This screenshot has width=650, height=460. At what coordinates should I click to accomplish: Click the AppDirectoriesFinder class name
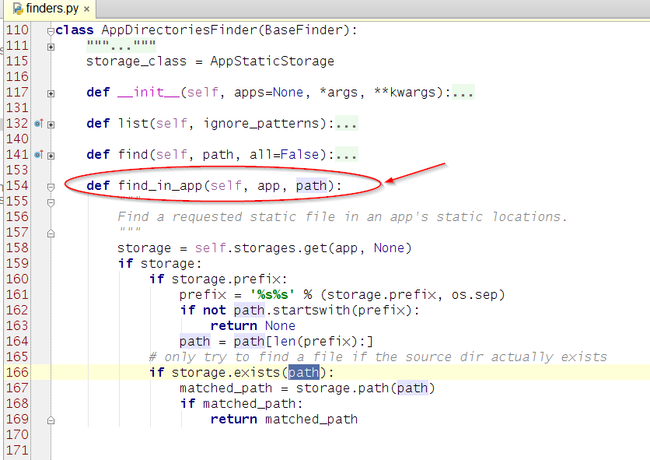179,30
